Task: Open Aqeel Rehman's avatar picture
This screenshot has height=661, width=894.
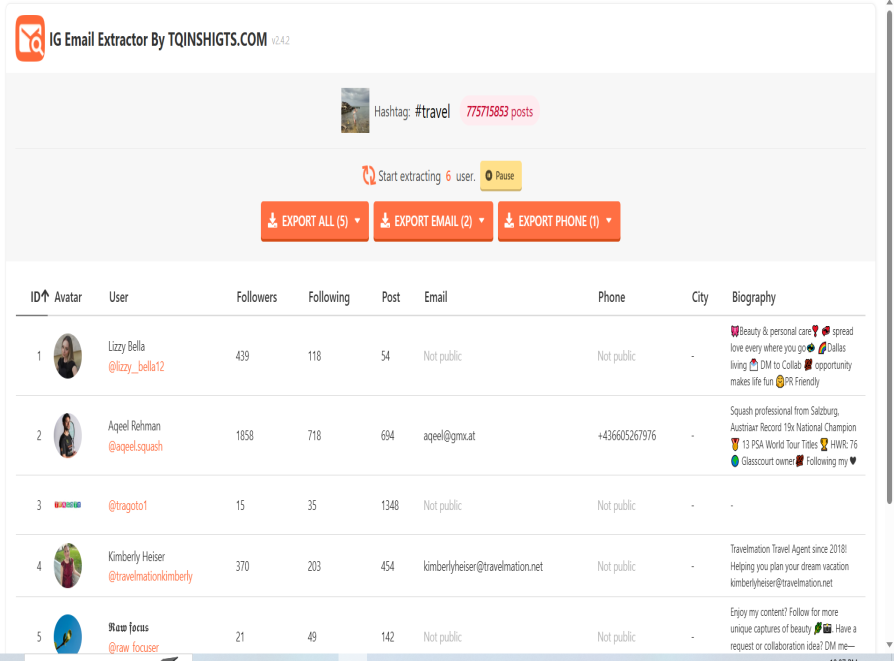Action: pyautogui.click(x=68, y=435)
